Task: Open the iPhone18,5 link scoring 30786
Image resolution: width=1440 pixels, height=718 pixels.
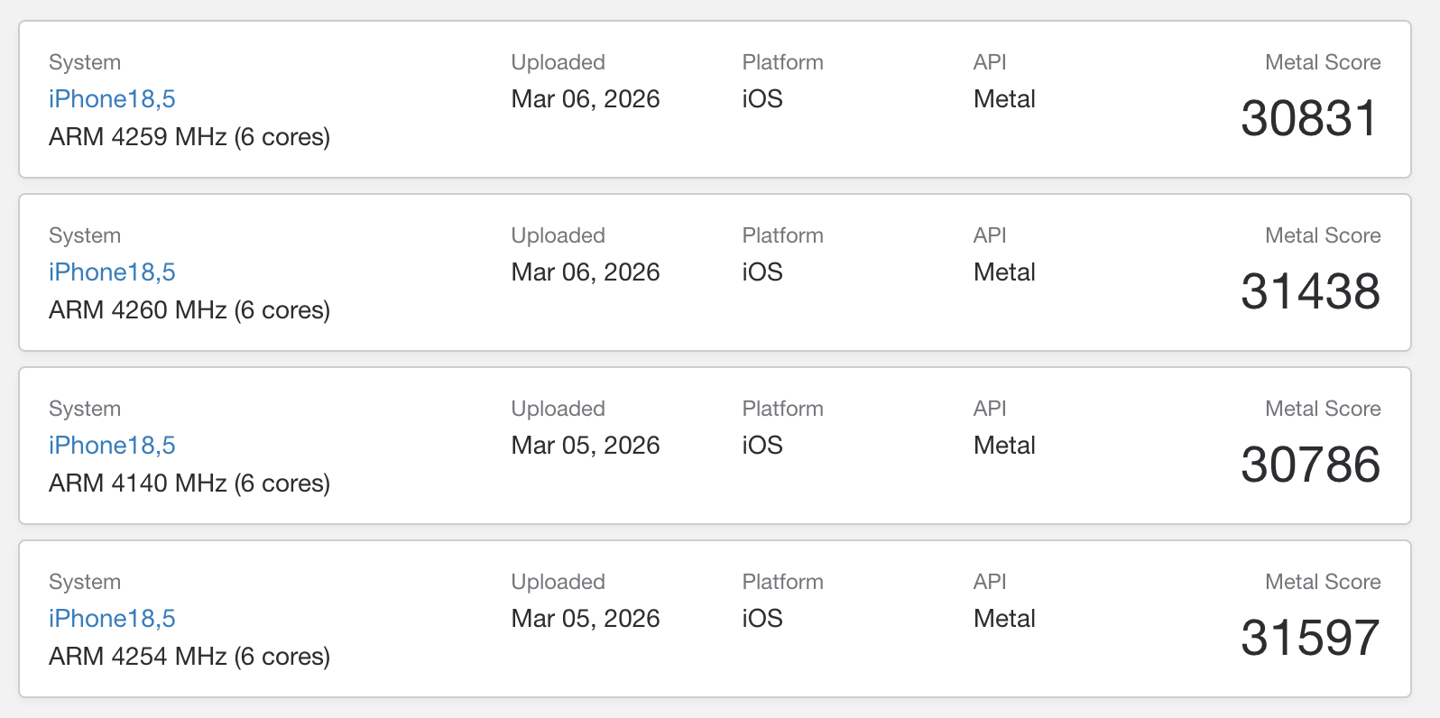Action: click(112, 445)
